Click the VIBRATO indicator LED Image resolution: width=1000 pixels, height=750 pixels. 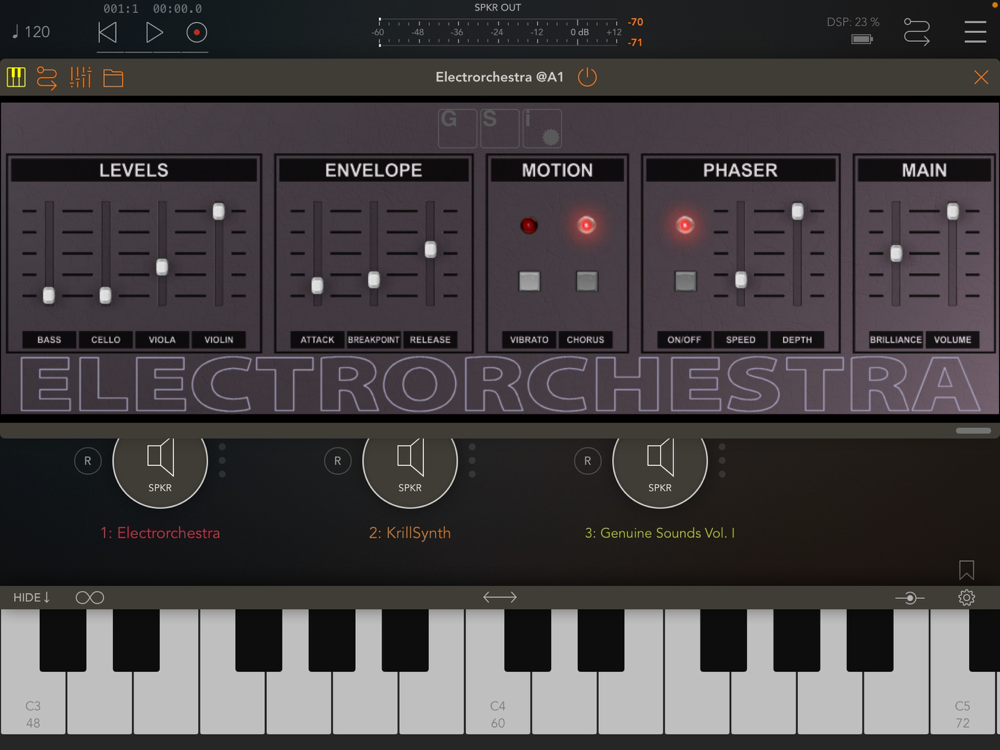(529, 225)
